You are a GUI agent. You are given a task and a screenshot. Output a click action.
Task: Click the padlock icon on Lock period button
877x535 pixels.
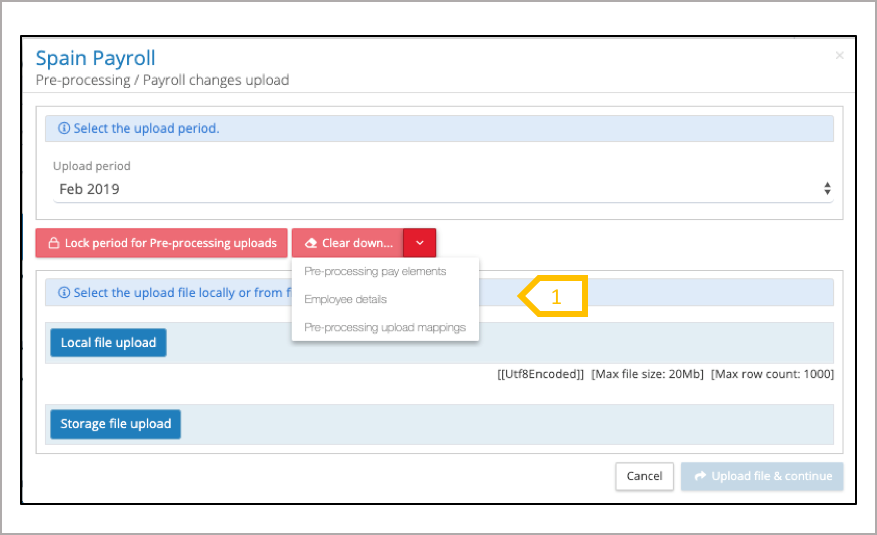53,243
